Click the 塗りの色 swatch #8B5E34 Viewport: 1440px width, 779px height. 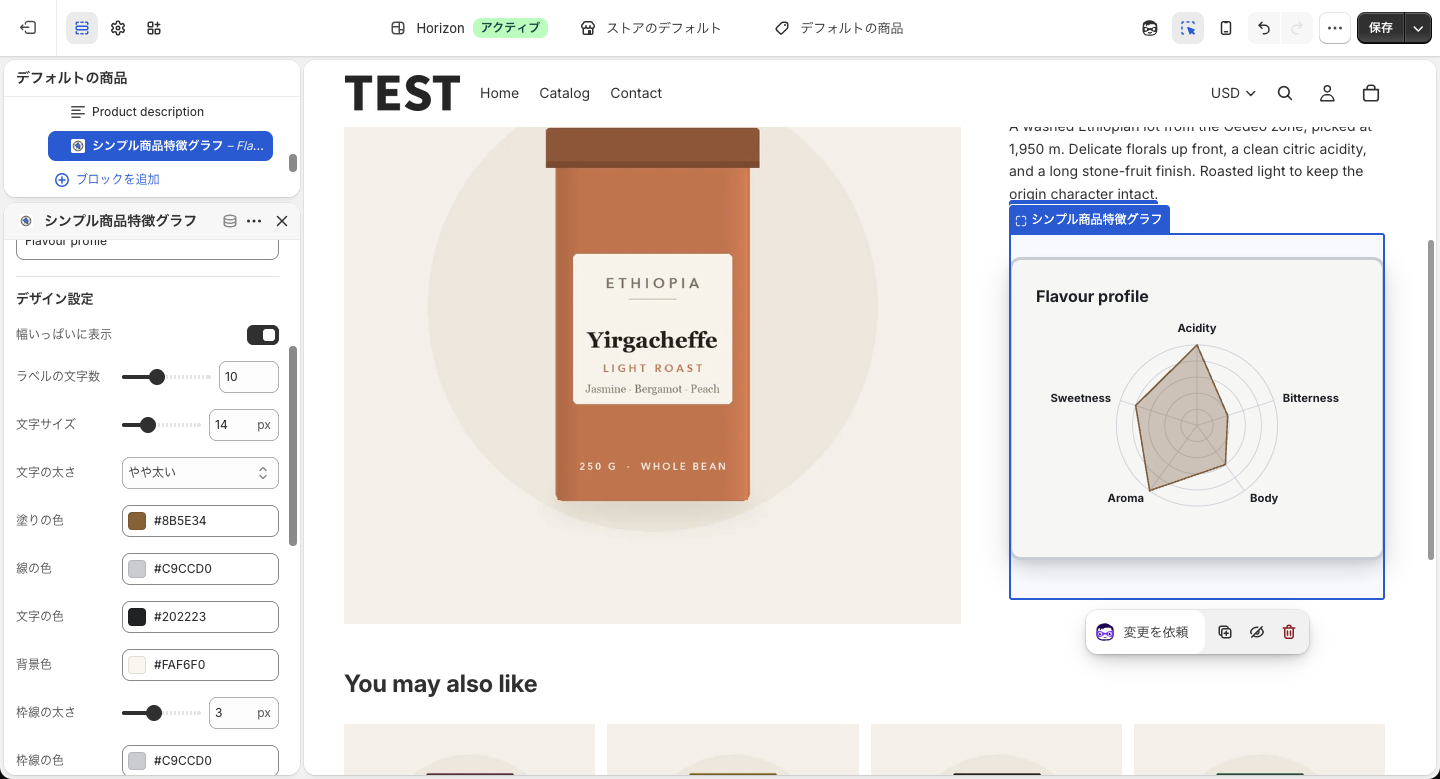pyautogui.click(x=137, y=521)
